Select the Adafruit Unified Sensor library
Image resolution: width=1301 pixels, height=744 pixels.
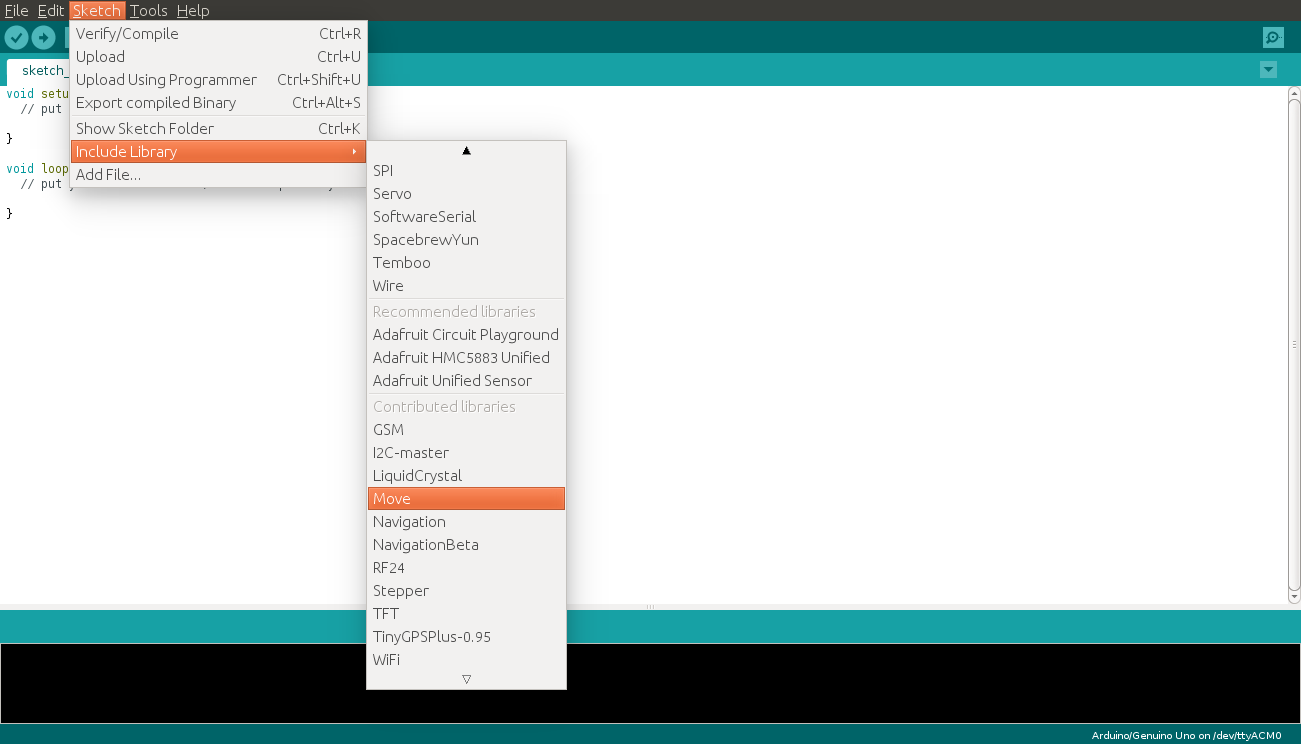click(x=452, y=380)
